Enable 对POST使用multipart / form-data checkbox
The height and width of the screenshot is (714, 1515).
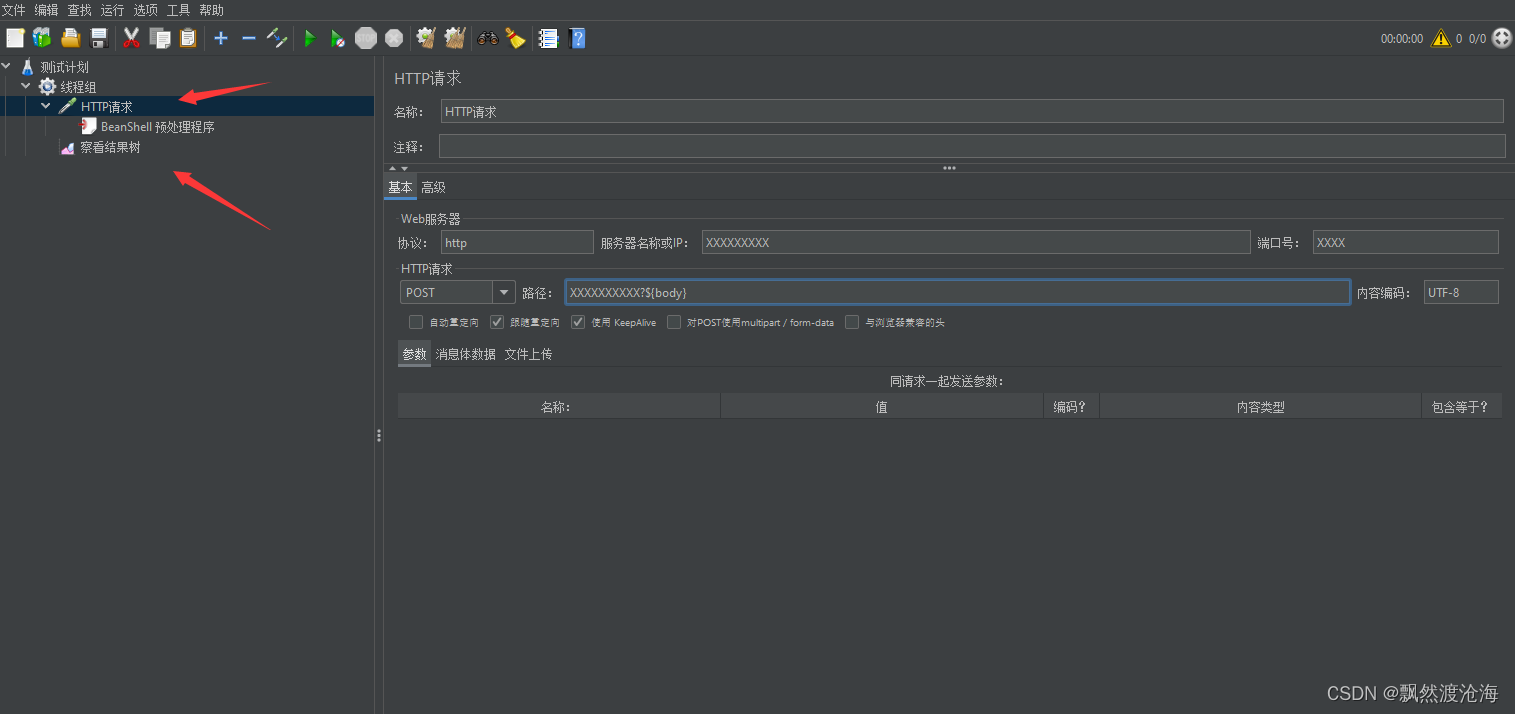[674, 322]
